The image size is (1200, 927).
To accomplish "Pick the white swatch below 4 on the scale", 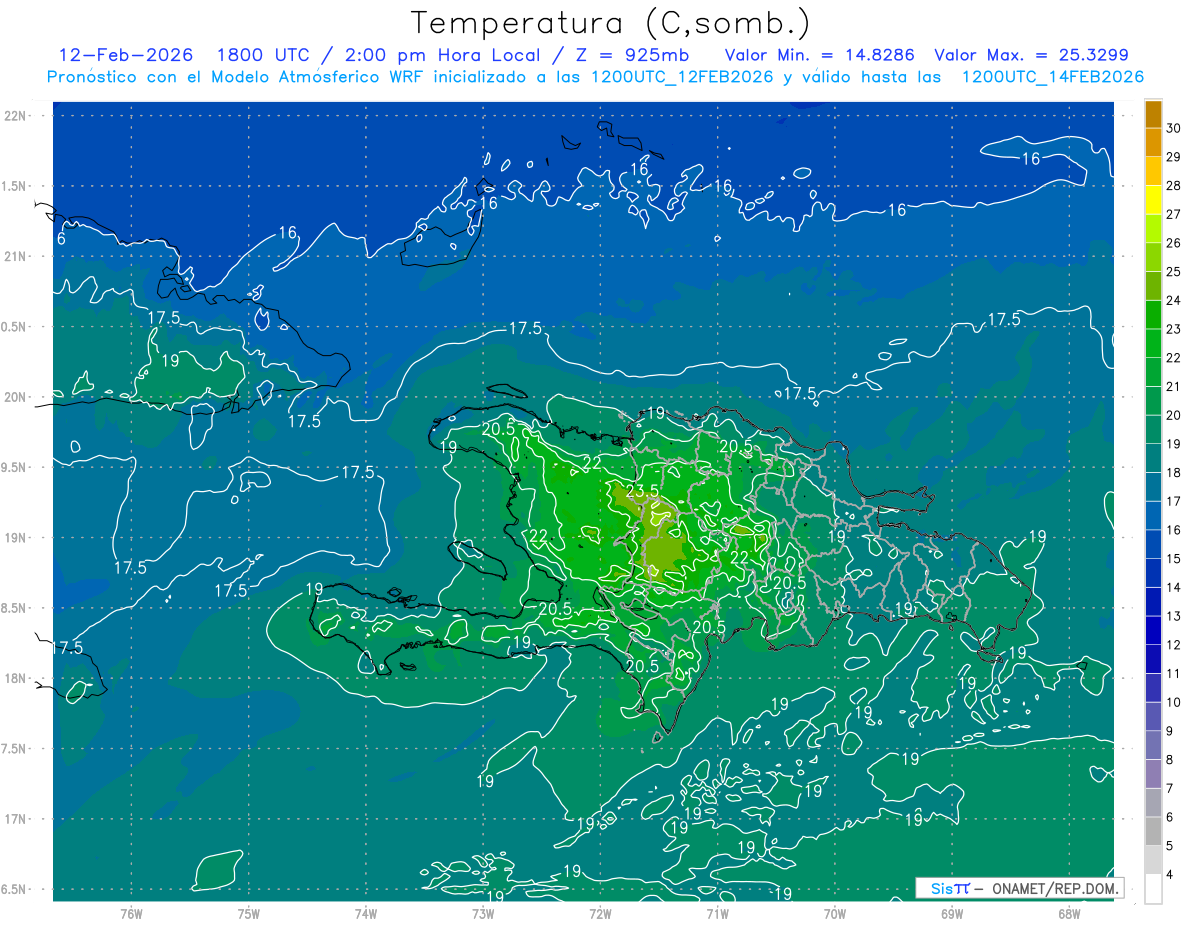I will [1153, 889].
